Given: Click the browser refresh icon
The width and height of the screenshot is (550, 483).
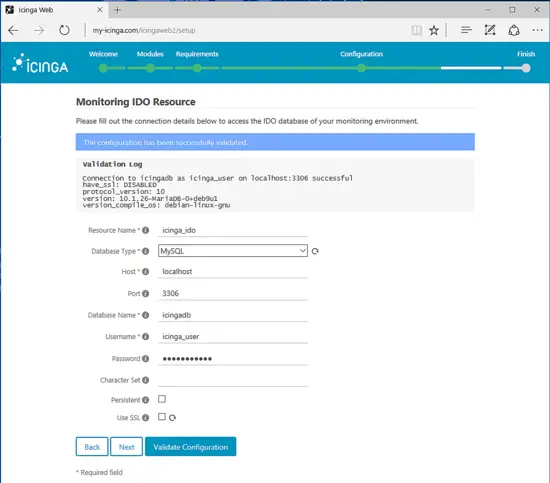Looking at the screenshot, I should [64, 30].
